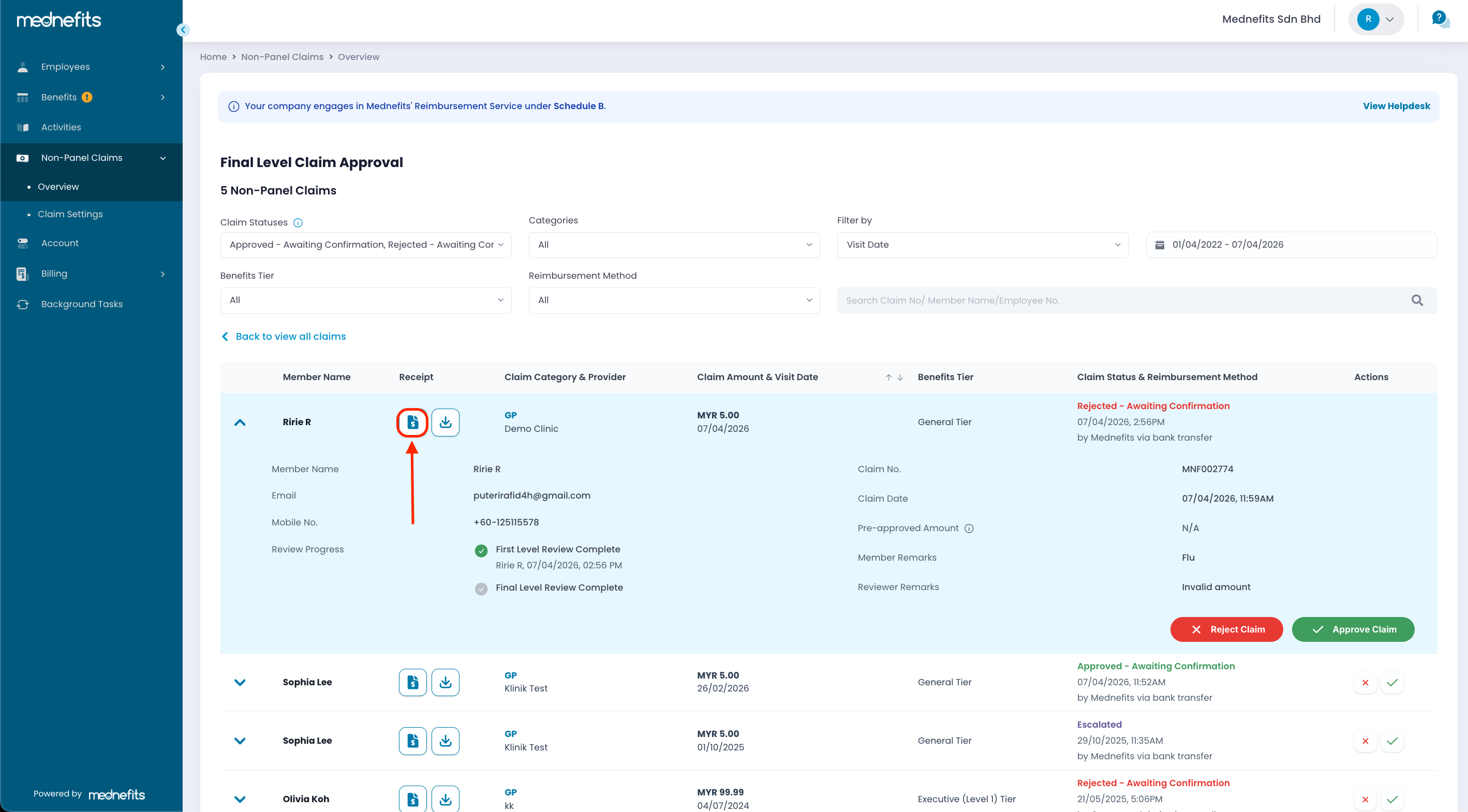Click search magnifier icon in claim search
Viewport: 1468px width, 812px height.
(x=1417, y=300)
